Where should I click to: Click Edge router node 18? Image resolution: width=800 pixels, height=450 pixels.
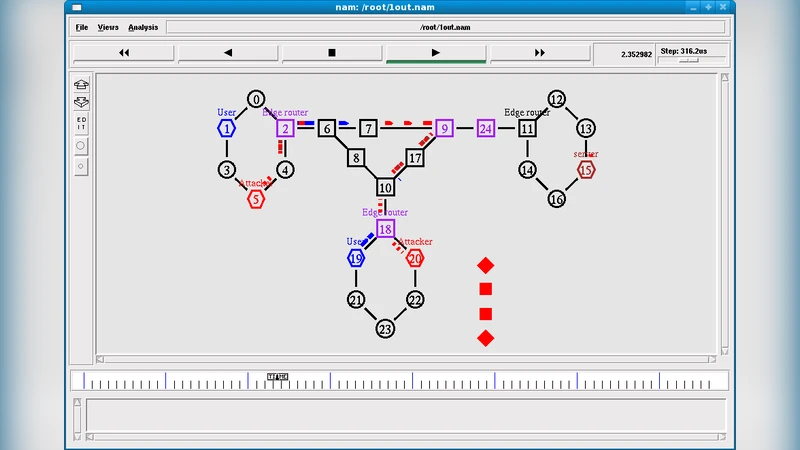point(386,229)
